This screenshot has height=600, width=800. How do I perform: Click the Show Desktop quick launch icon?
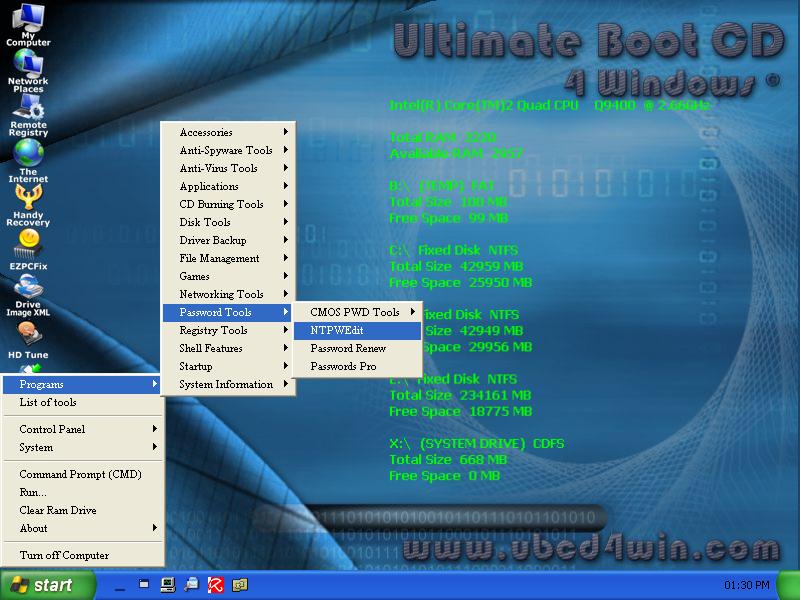(x=120, y=586)
